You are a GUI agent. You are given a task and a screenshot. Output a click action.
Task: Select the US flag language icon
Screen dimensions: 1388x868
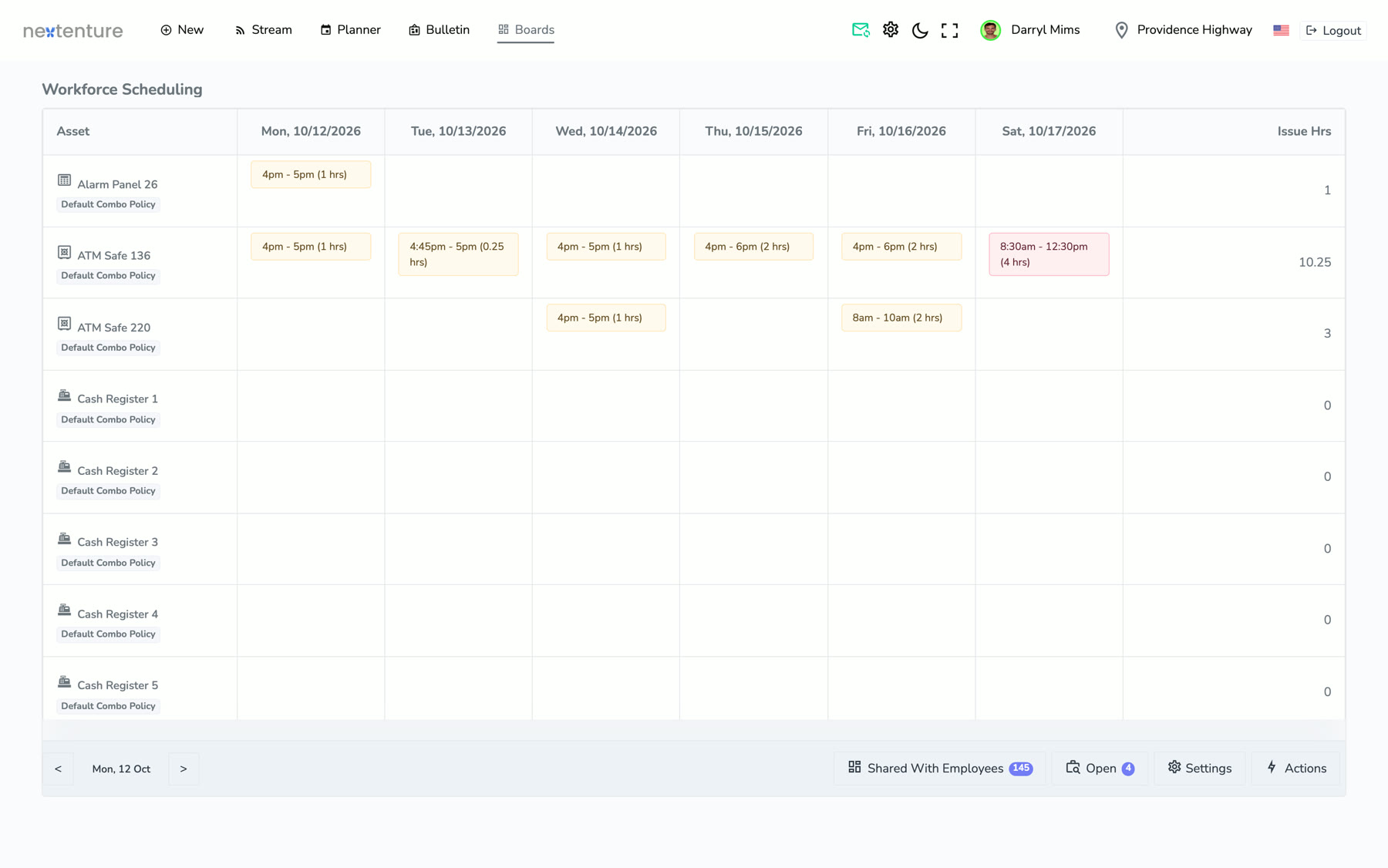pyautogui.click(x=1281, y=30)
